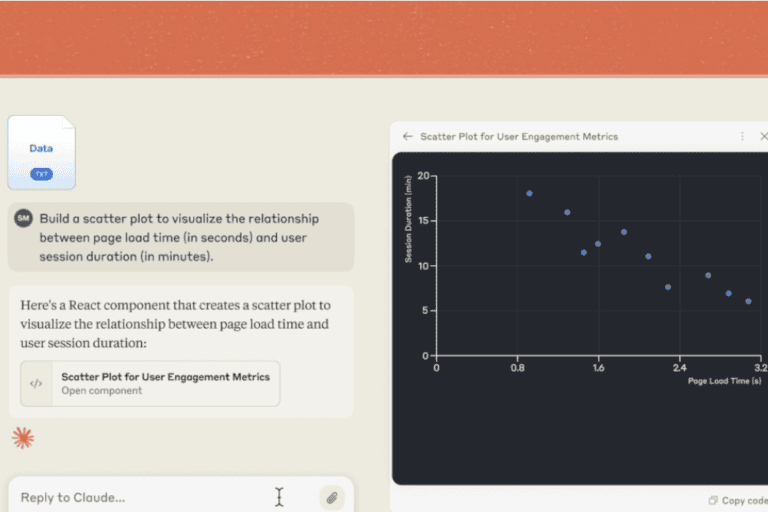Open the Scatter Plot for User Engagement Metrics component
Viewport: 768px width, 512px height.
pyautogui.click(x=150, y=384)
